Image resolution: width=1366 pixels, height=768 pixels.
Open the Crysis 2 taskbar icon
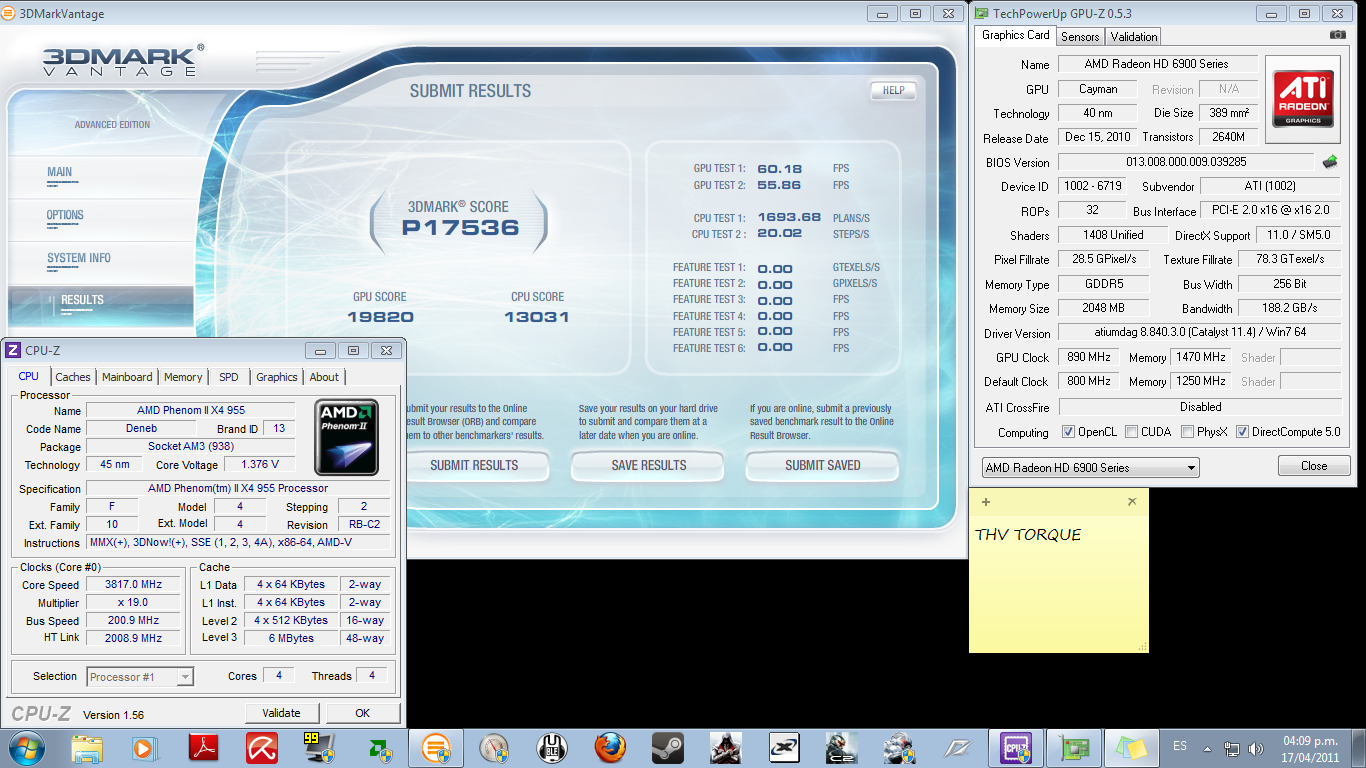841,748
